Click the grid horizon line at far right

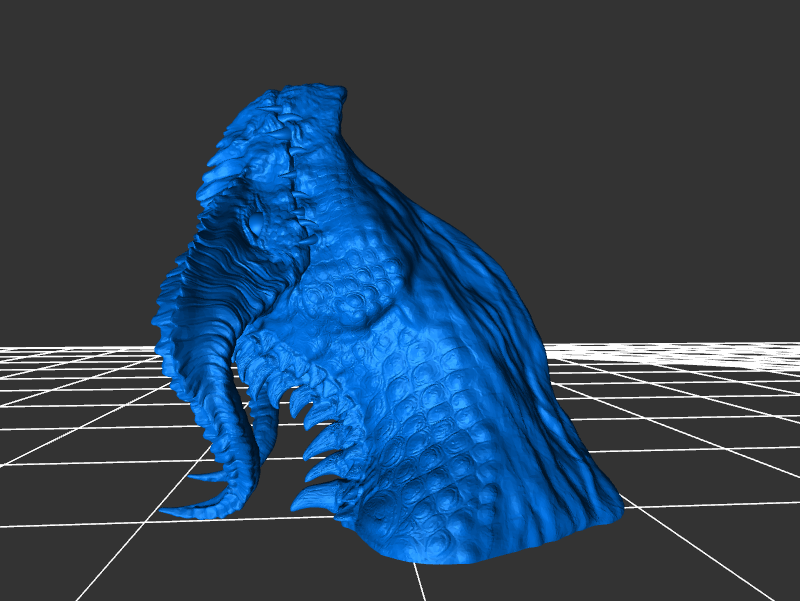point(760,345)
